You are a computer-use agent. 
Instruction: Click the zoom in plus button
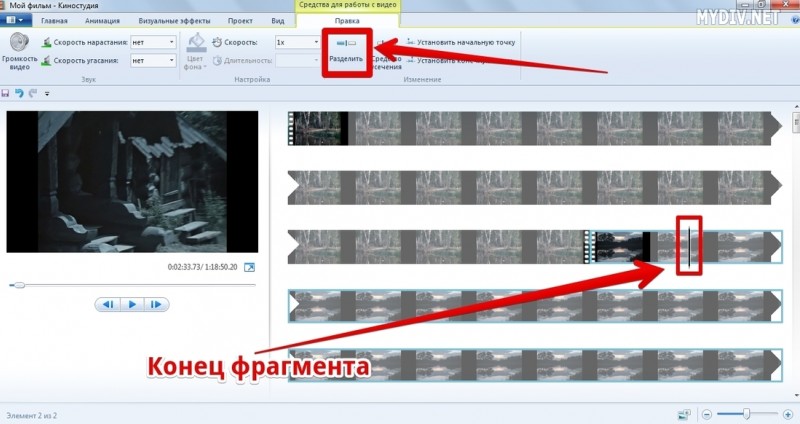coord(788,414)
